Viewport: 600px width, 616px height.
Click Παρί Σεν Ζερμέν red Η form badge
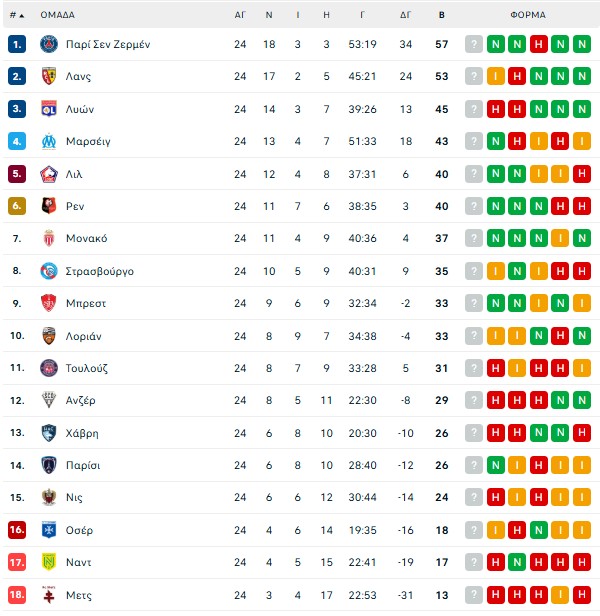coord(540,44)
